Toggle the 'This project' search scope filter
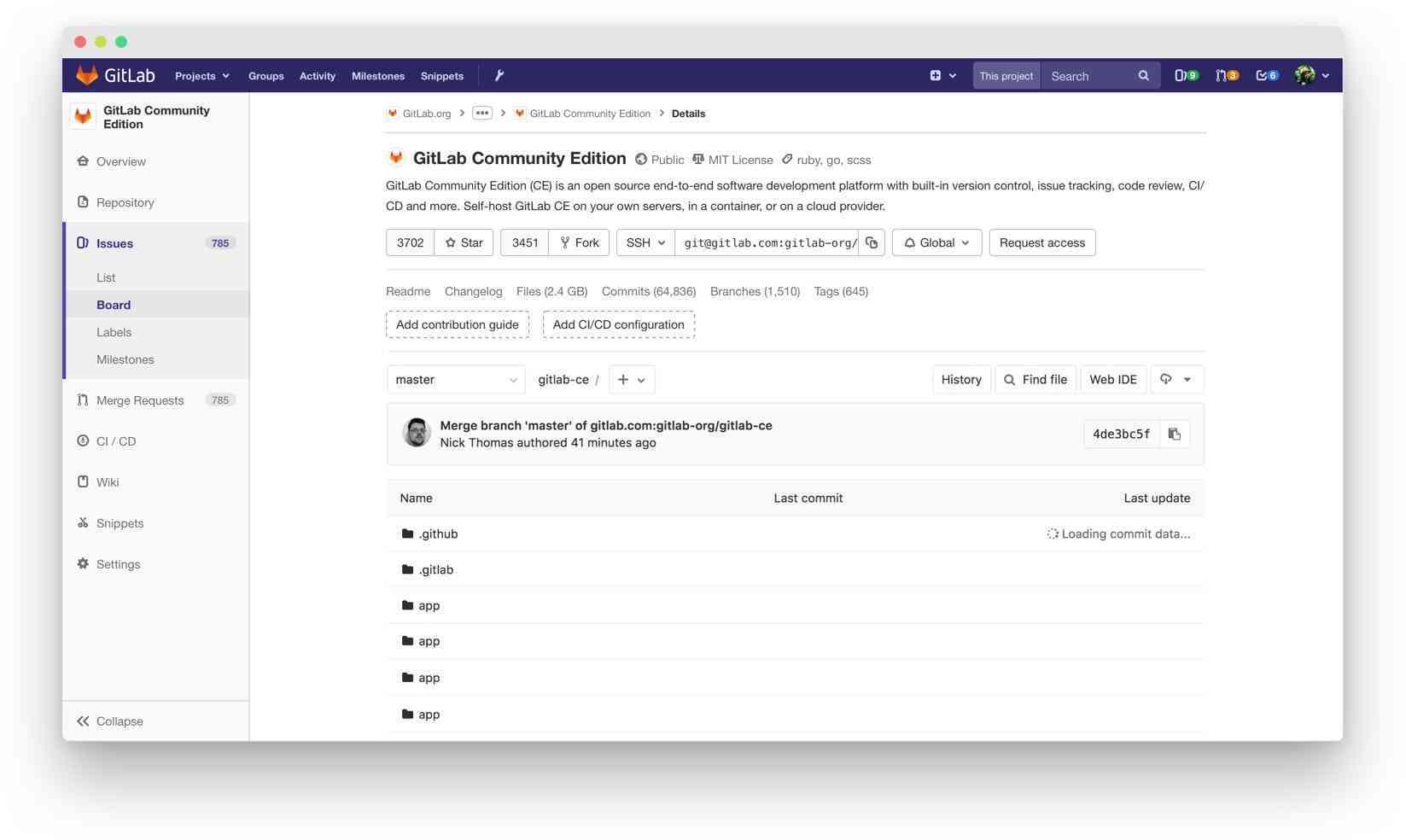 1006,75
